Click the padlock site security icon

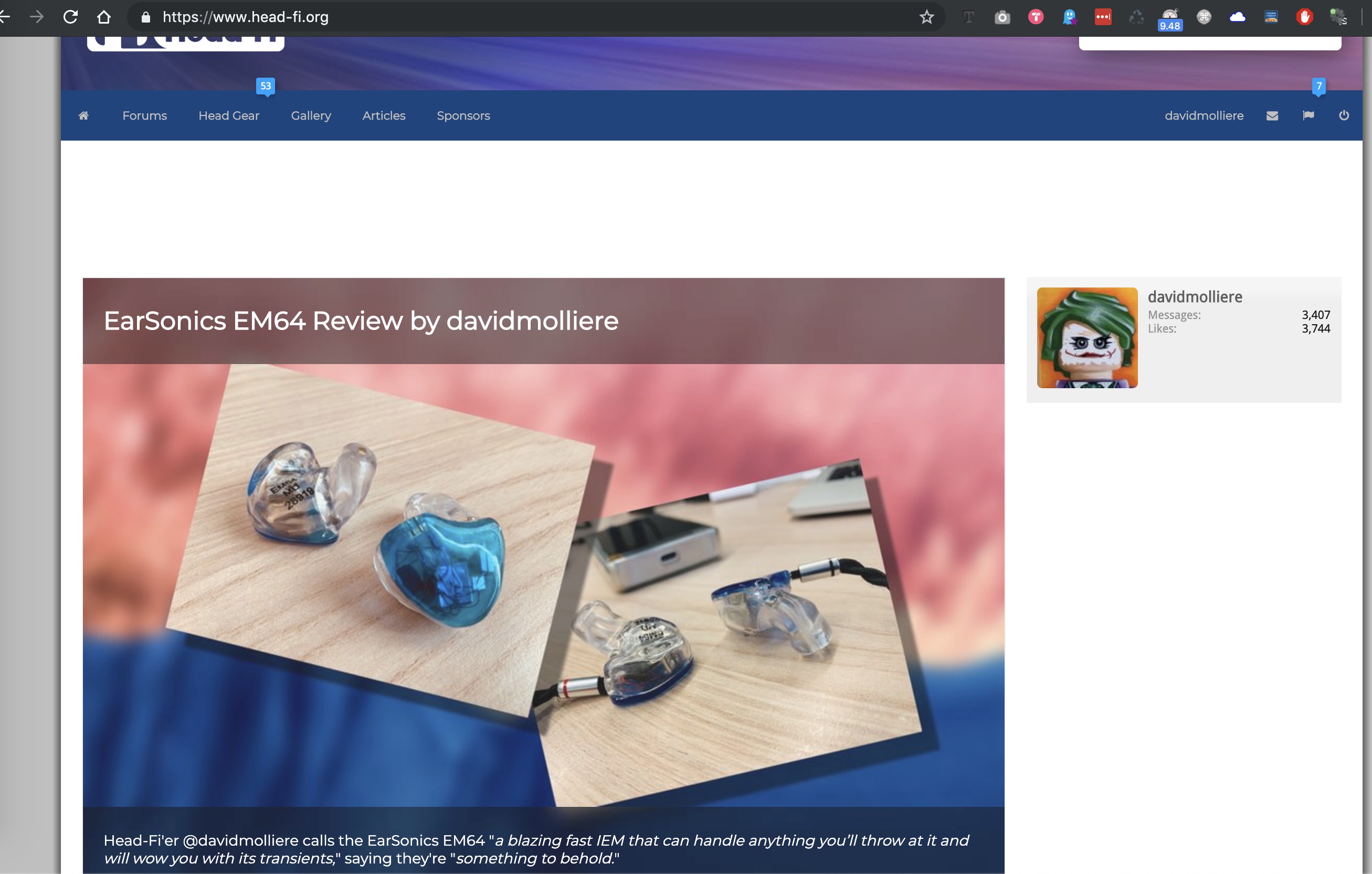coord(146,17)
